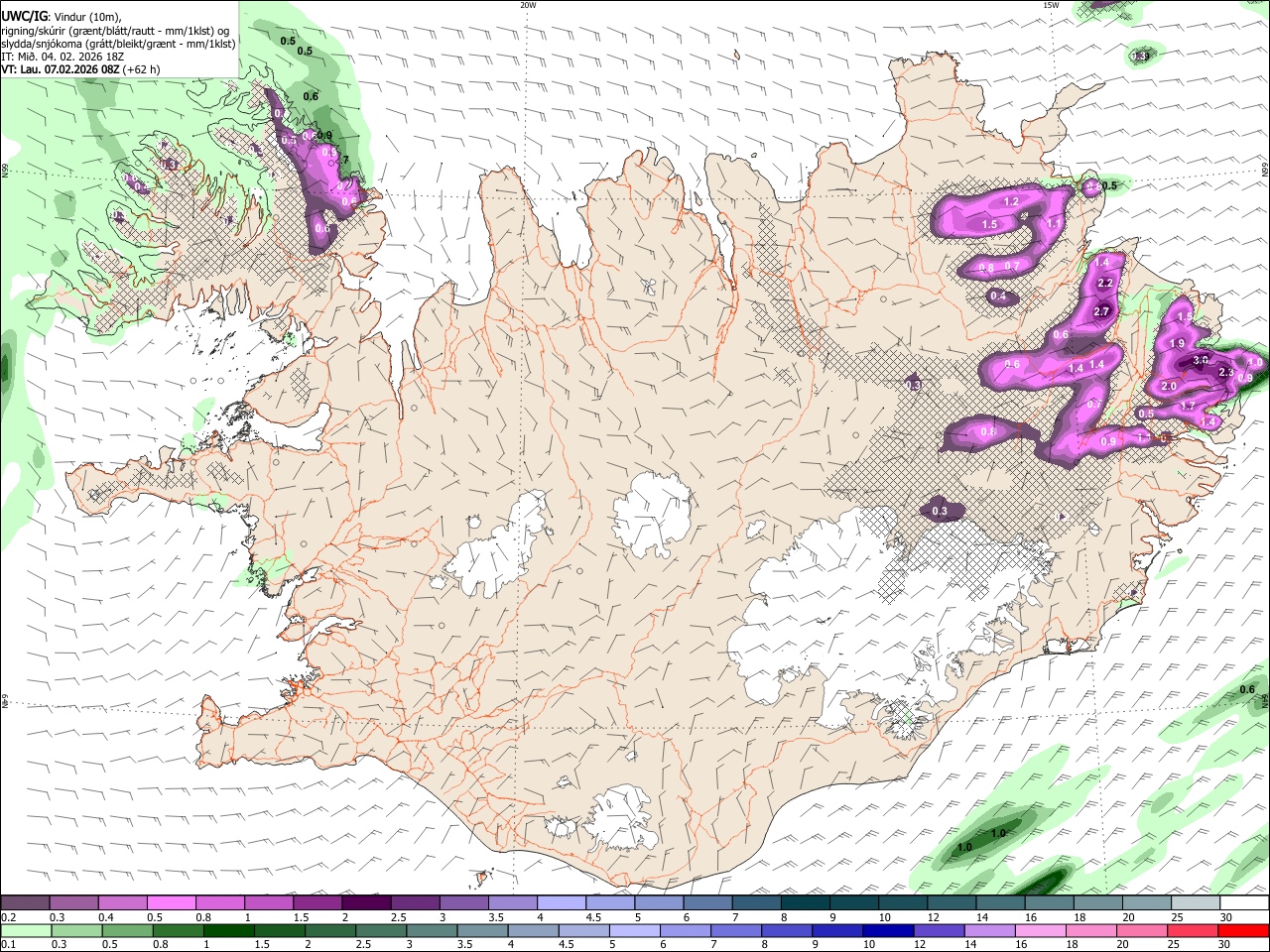
Task: Click the white swatch ending the snow scale
Action: tap(1244, 902)
